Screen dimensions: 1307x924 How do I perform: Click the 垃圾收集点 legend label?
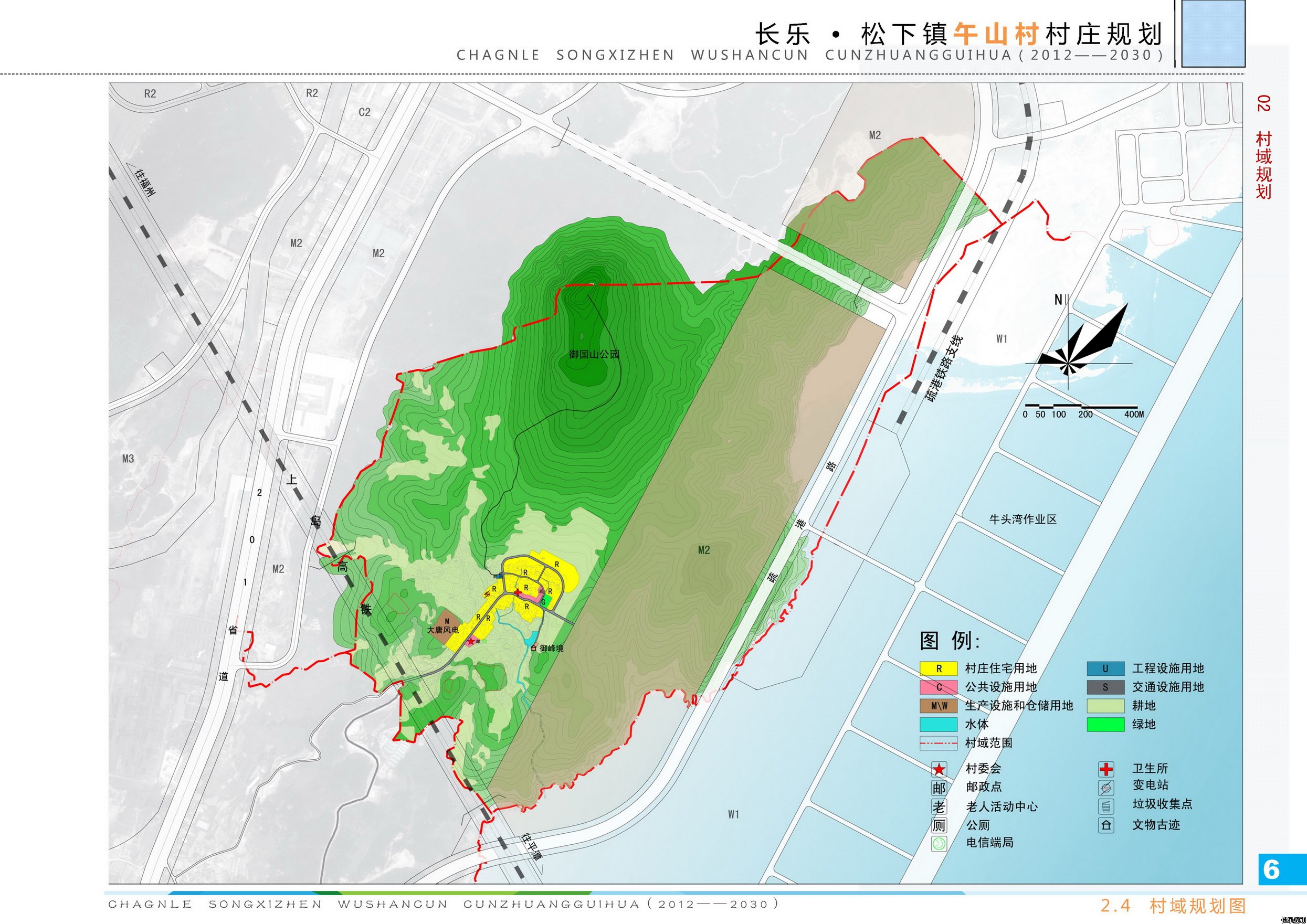(x=1163, y=804)
